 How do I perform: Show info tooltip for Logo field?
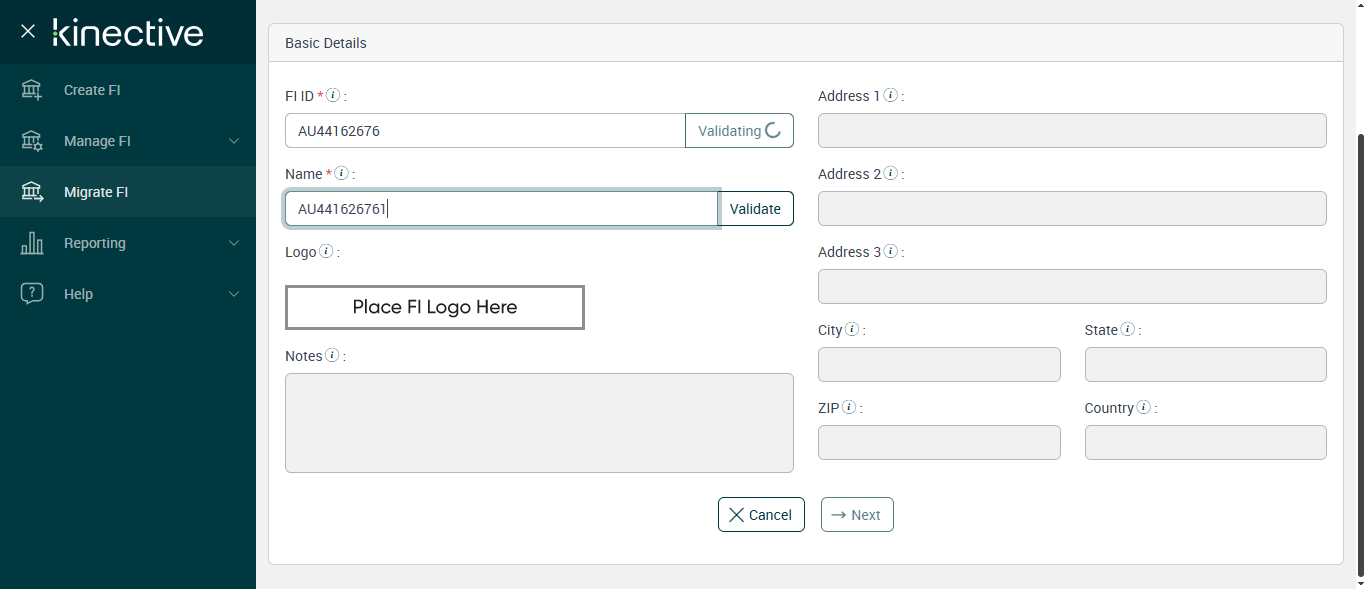pyautogui.click(x=326, y=252)
